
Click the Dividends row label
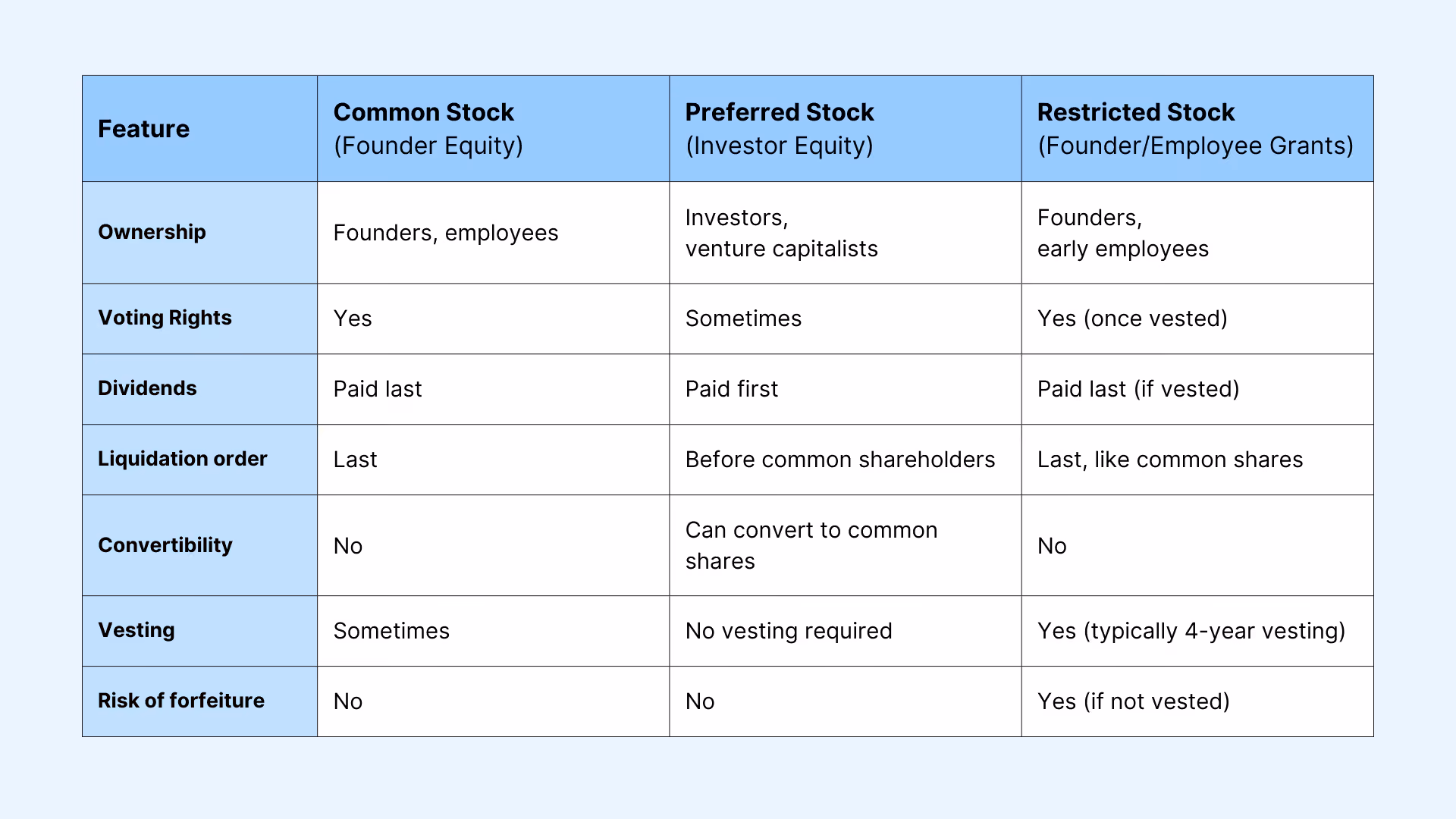199,389
